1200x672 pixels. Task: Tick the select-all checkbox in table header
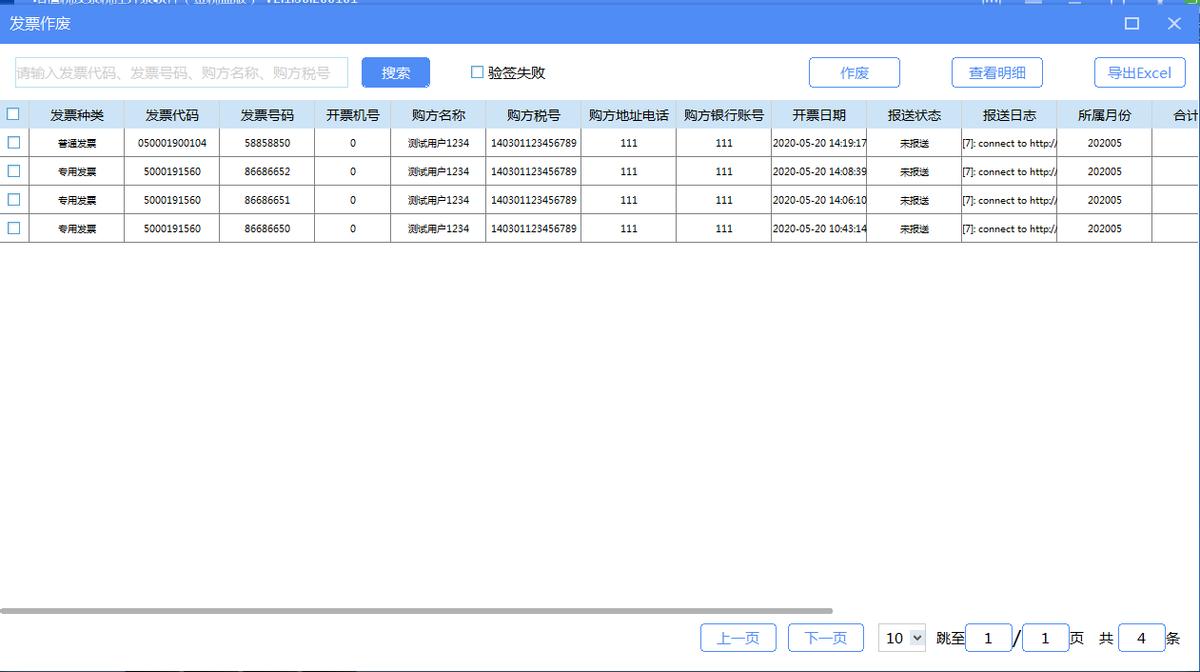point(13,114)
